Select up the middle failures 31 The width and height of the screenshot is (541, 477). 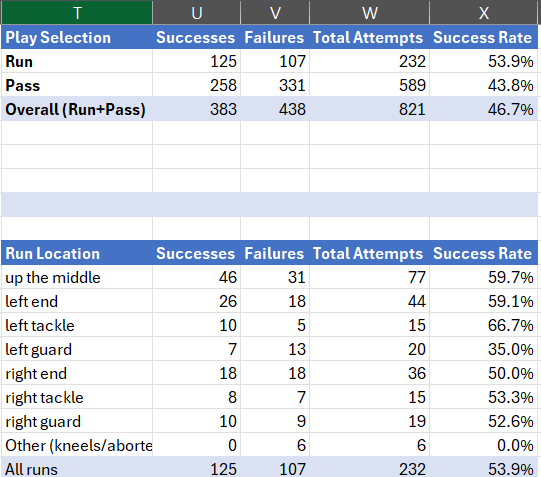point(275,277)
